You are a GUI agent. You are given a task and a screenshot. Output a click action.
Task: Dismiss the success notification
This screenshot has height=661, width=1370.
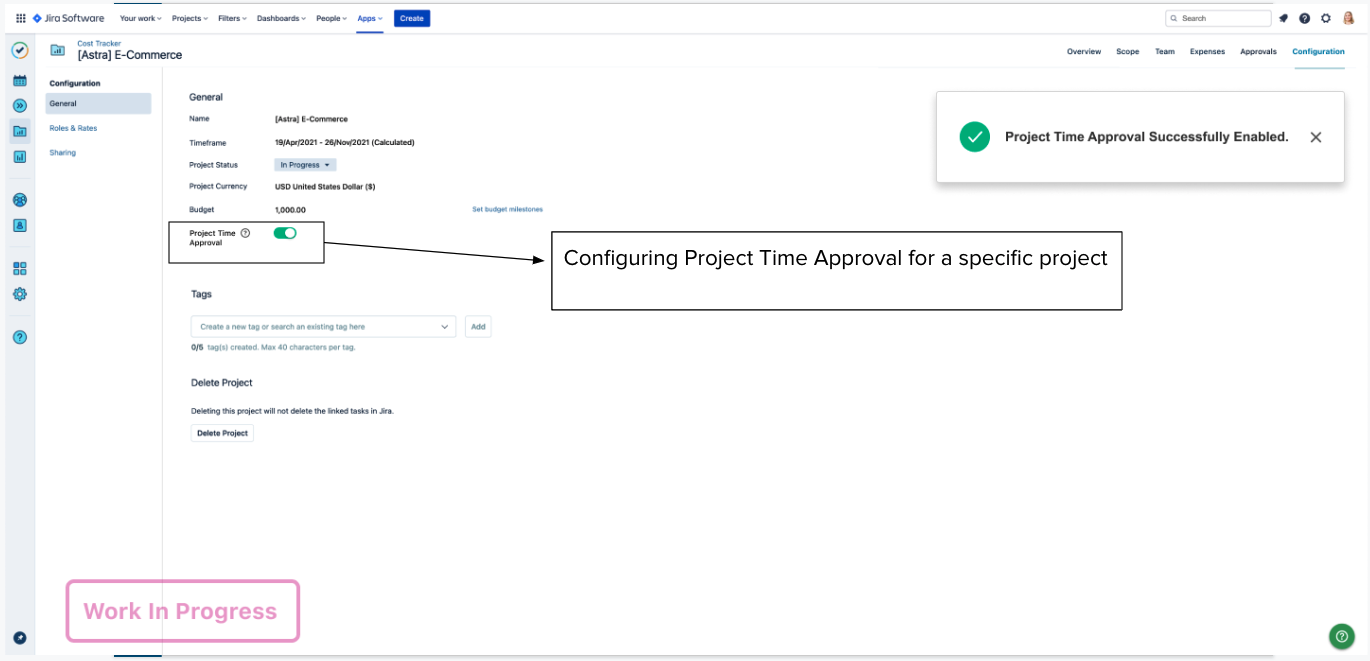1316,137
